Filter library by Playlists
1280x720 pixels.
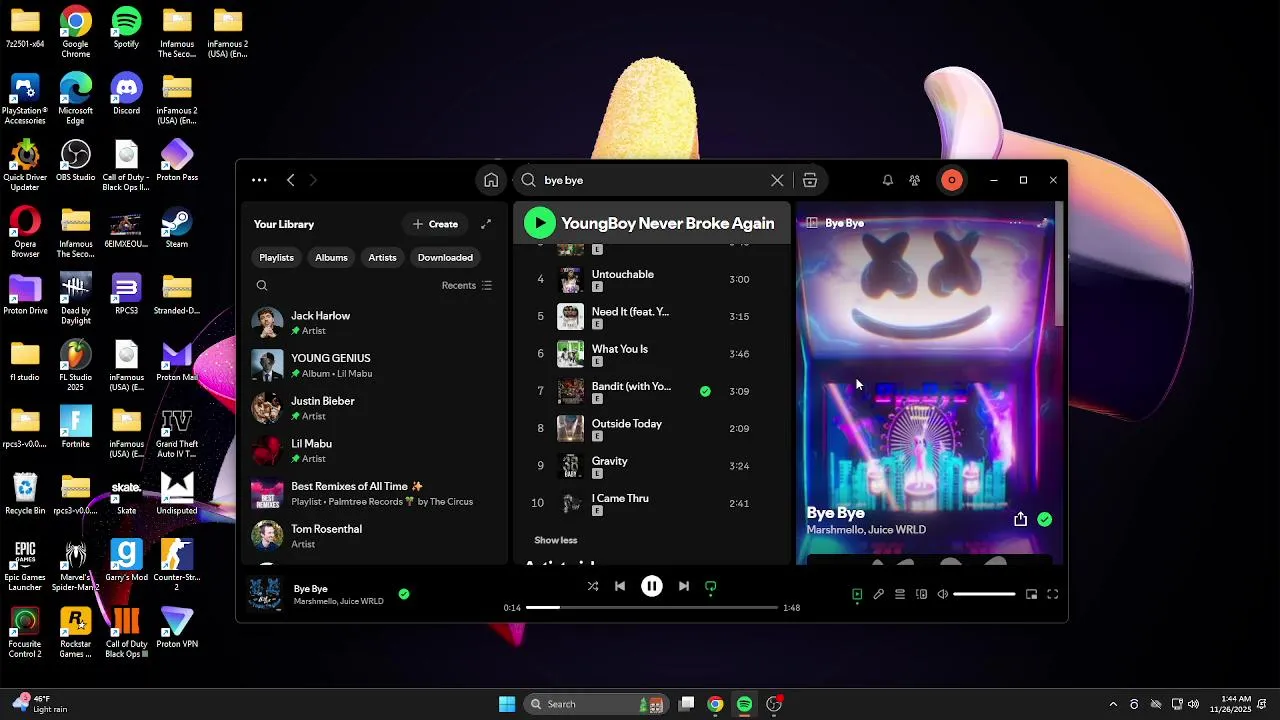[x=277, y=258]
